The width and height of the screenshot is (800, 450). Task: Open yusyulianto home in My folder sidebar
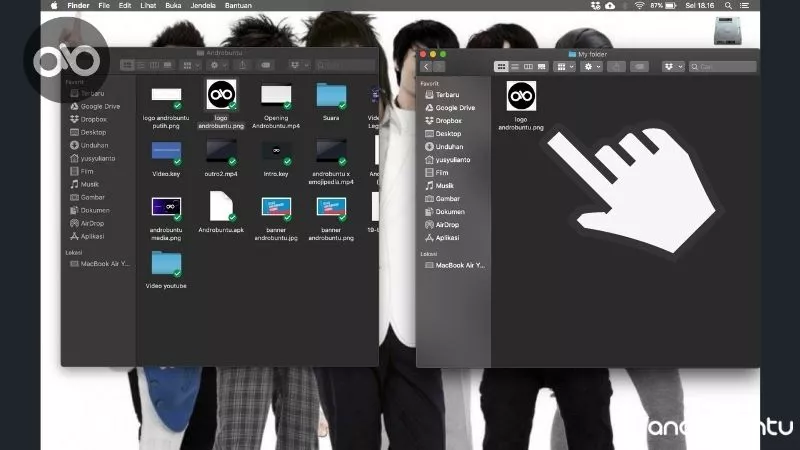pos(447,160)
